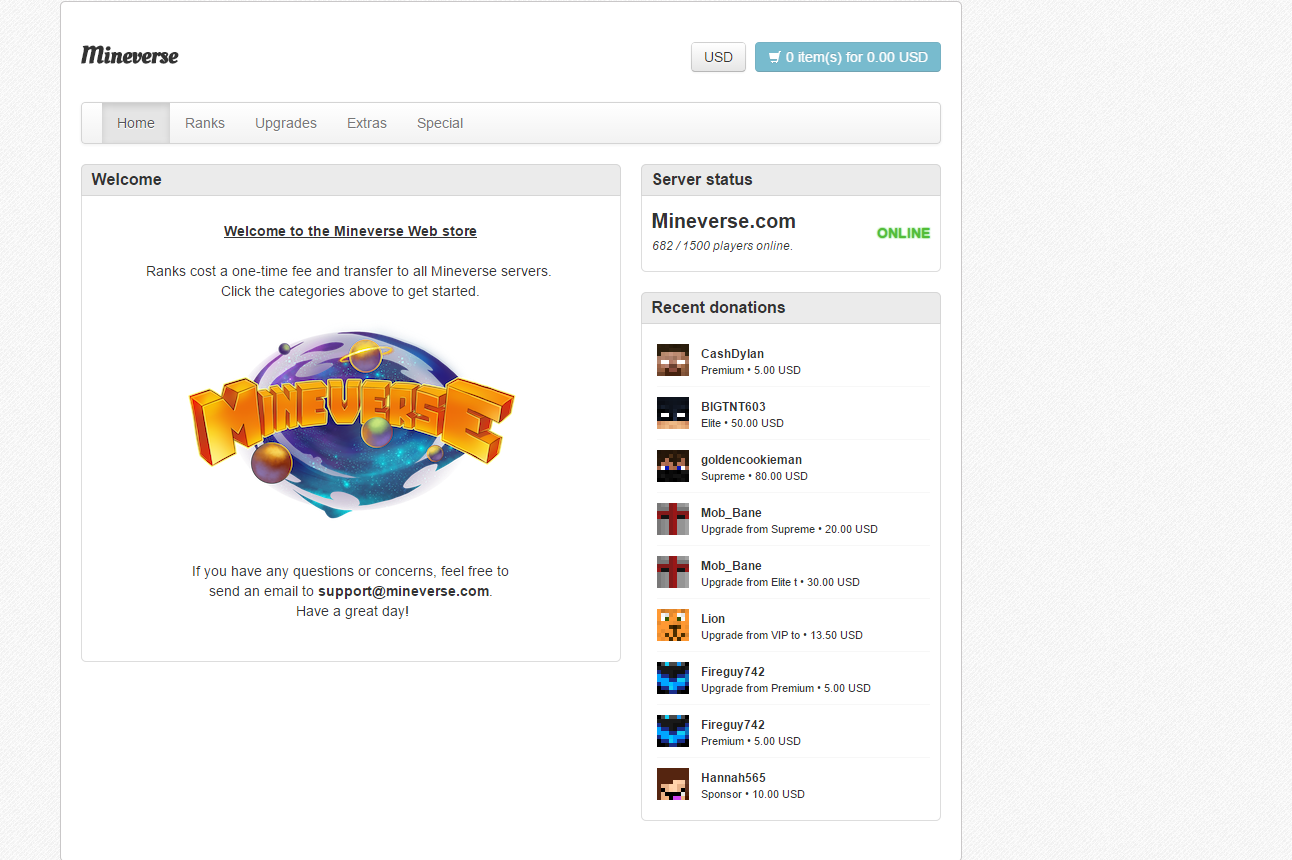Click the Ranks cost a one-time fee sentence

[349, 271]
